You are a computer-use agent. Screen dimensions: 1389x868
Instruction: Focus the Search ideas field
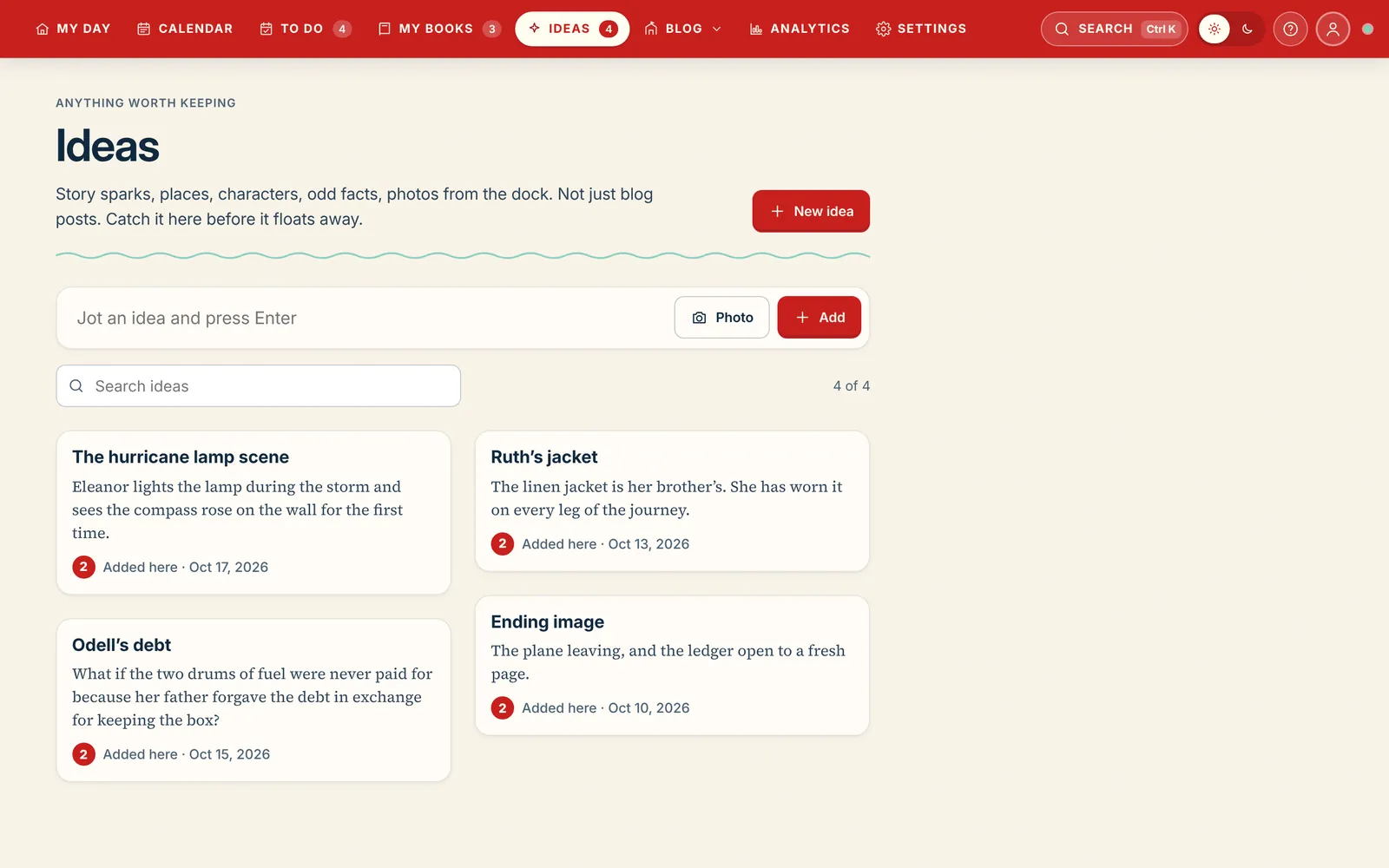pos(259,386)
